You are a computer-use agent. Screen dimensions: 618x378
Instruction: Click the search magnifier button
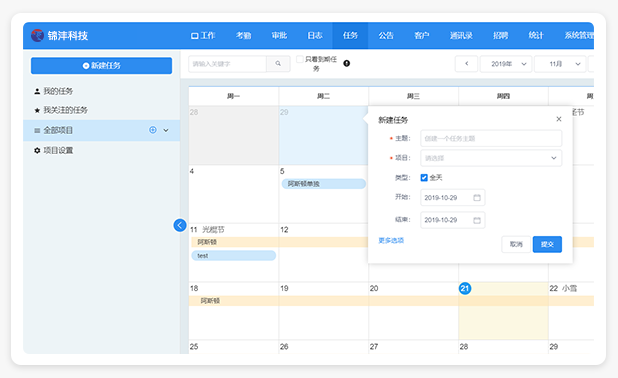click(278, 63)
